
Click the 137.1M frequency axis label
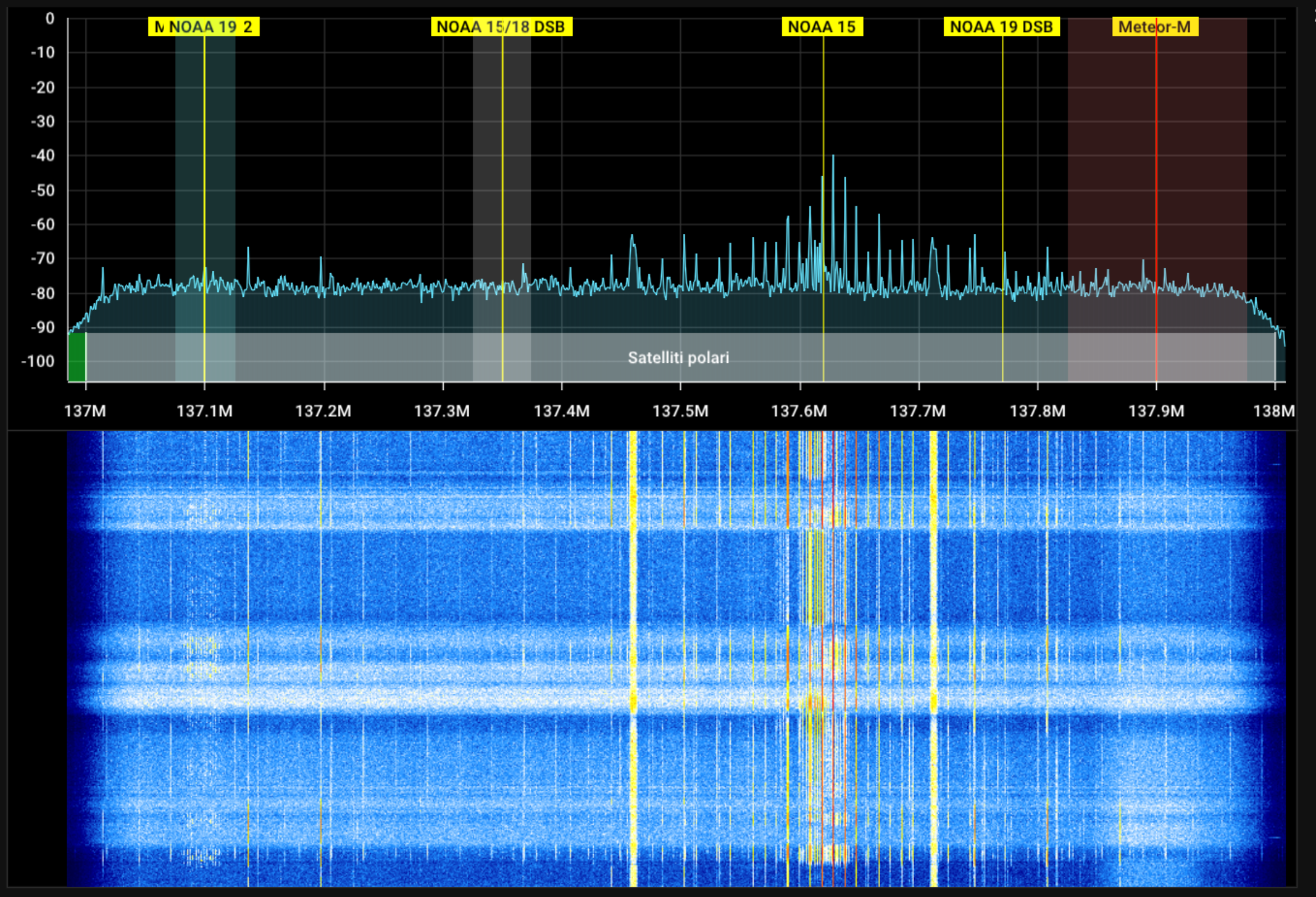(204, 411)
